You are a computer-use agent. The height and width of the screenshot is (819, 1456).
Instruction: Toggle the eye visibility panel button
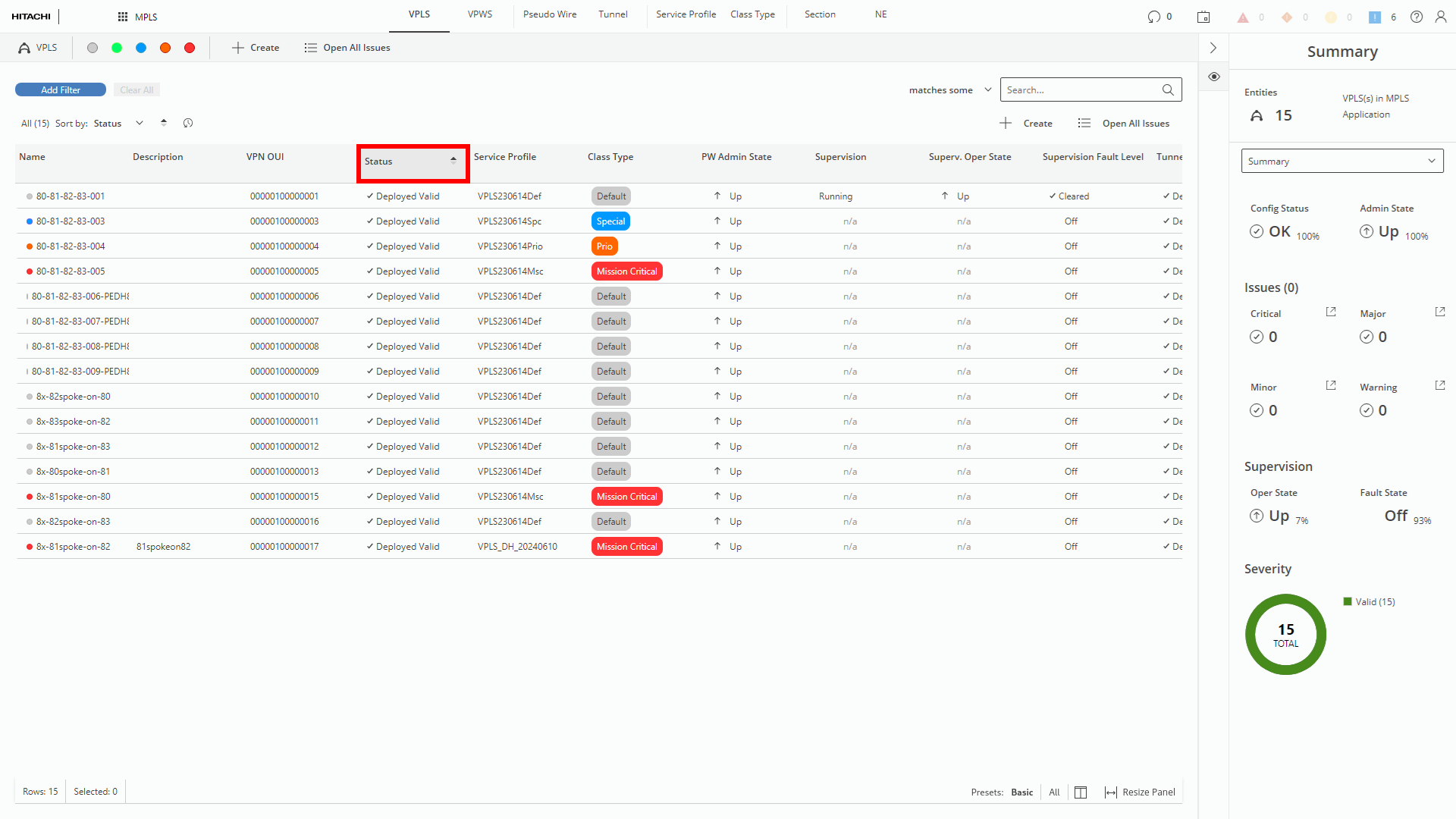coord(1214,77)
